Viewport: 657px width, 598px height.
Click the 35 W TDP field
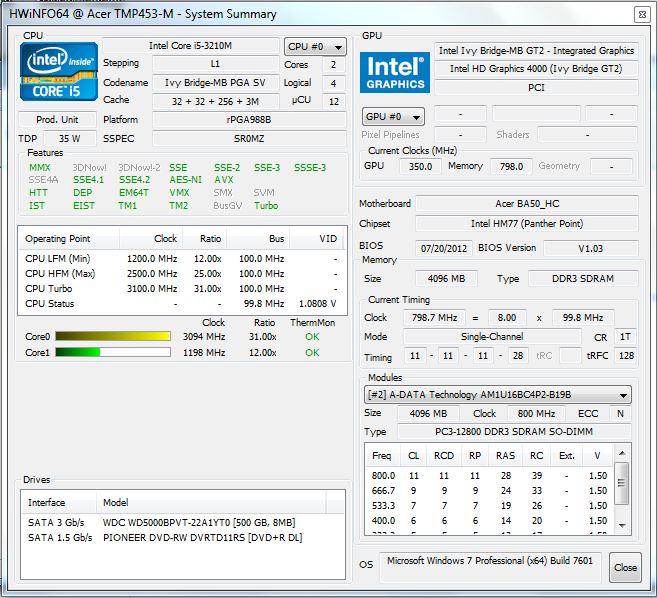[70, 138]
